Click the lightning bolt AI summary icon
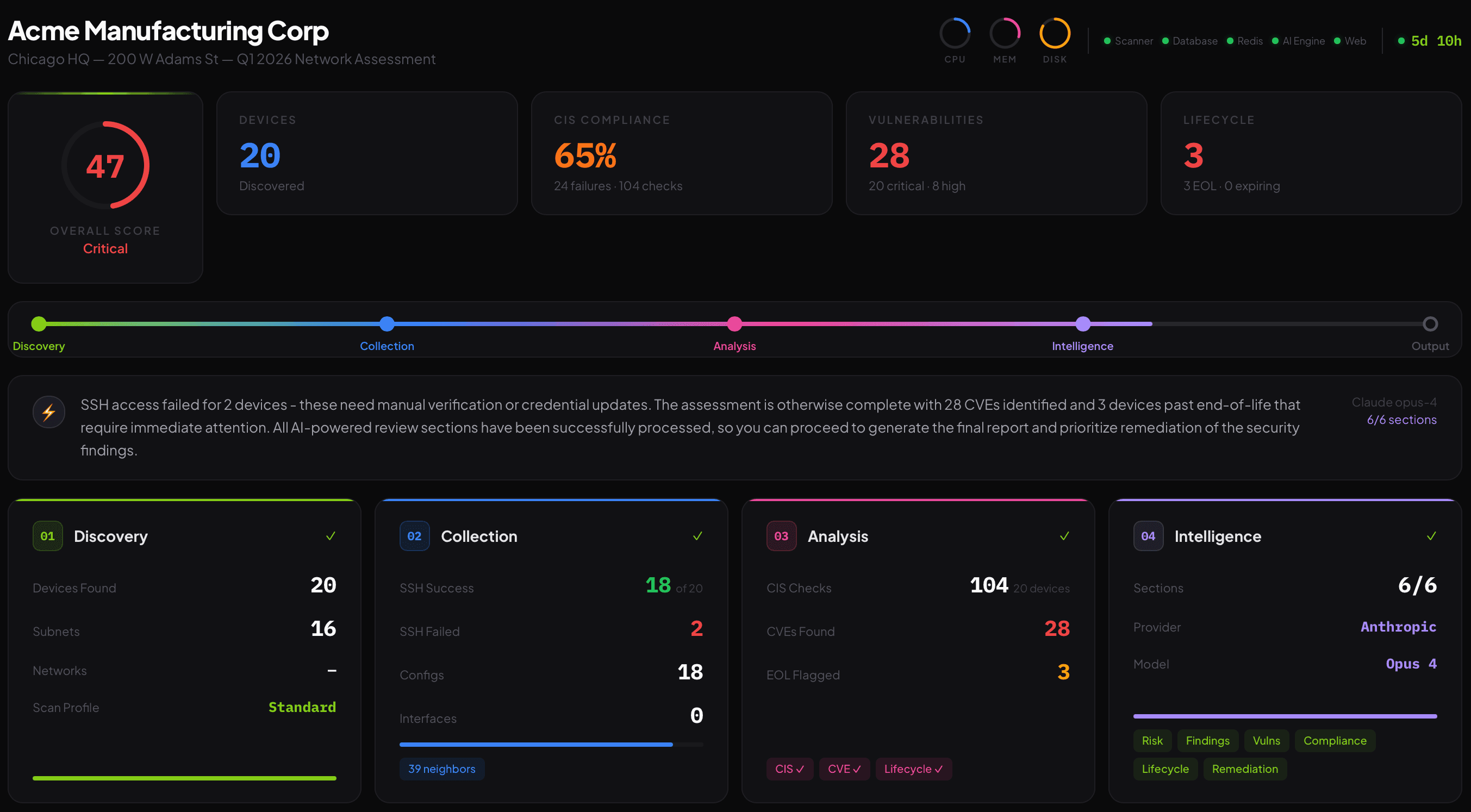Screen dimensions: 1471x812 point(48,412)
